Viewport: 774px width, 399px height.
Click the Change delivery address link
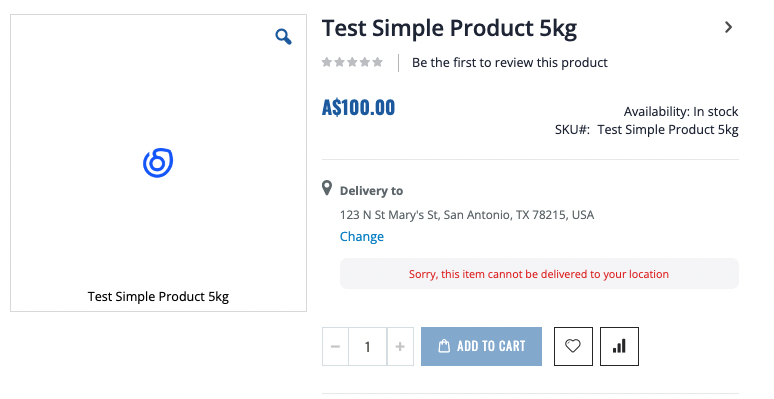coord(362,237)
